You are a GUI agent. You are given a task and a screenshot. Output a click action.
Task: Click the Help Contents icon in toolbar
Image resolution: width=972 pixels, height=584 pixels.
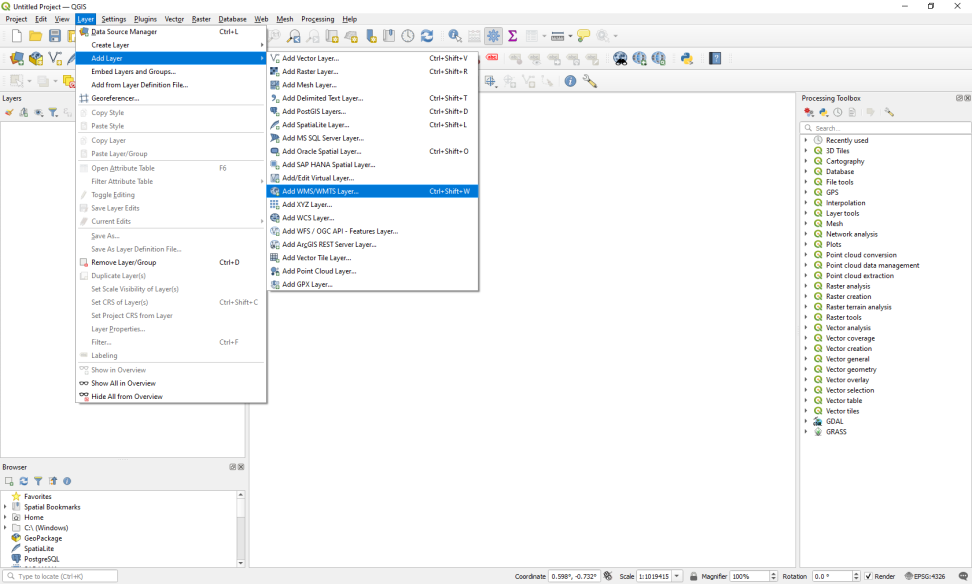[715, 58]
